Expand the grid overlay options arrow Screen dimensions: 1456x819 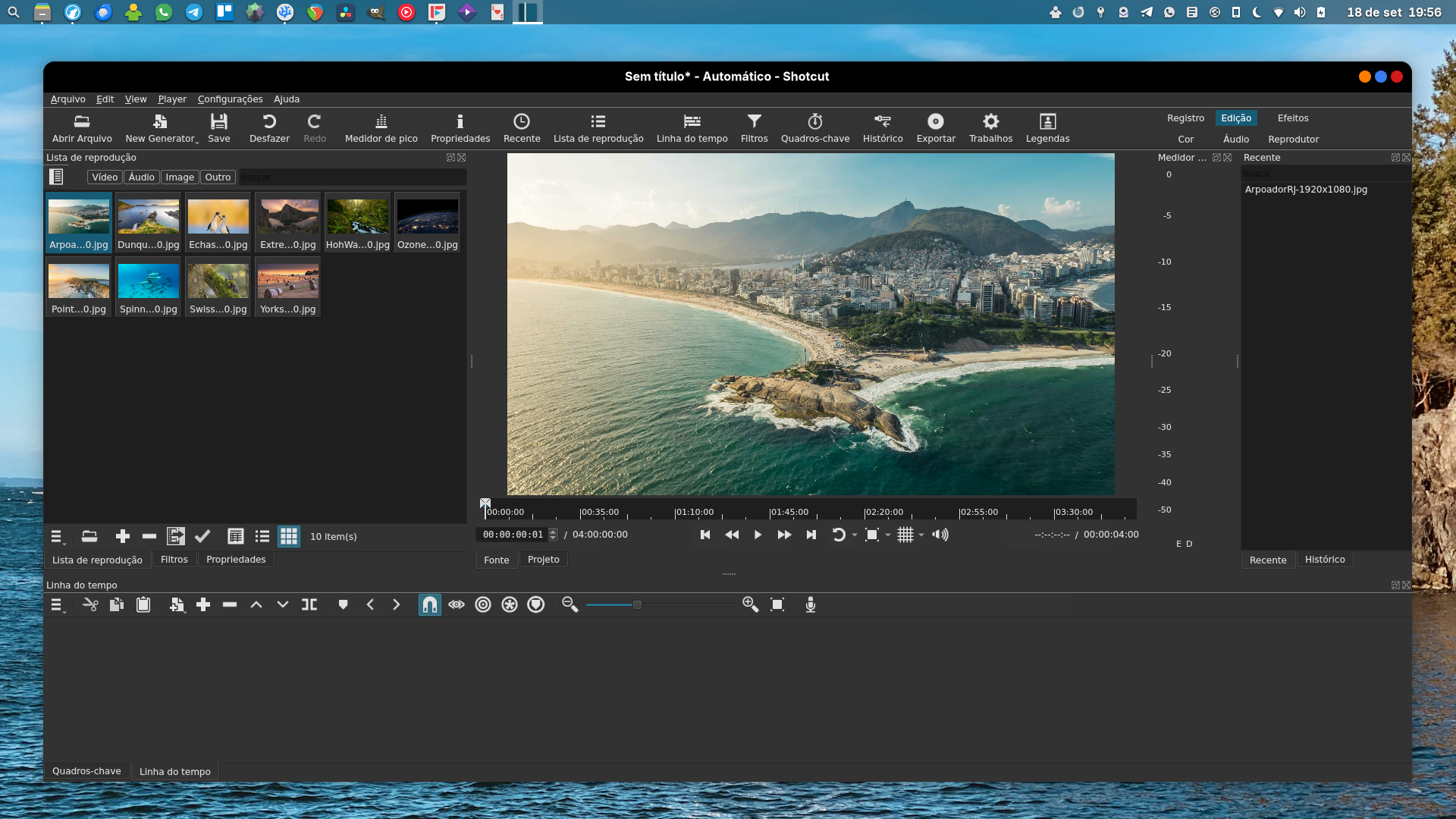[921, 535]
